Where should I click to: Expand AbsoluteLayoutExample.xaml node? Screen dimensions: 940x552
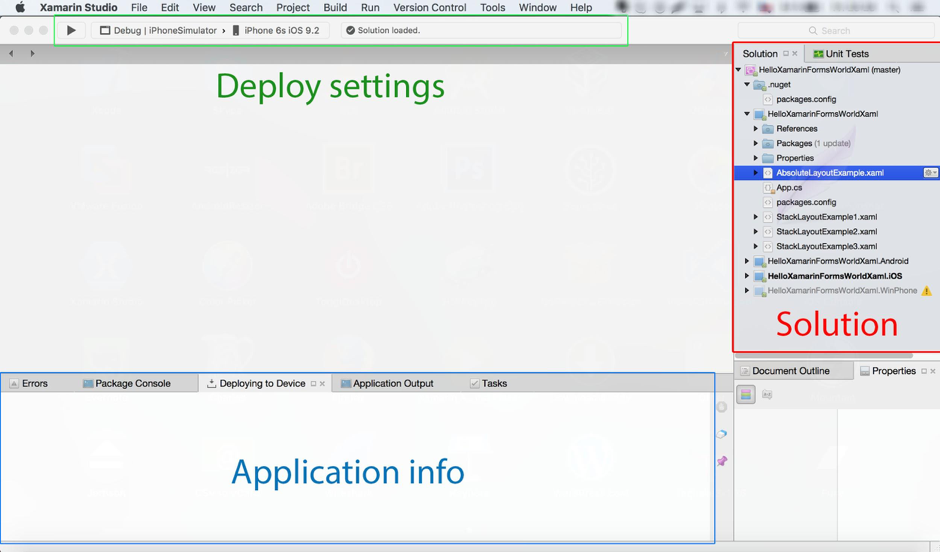point(756,173)
